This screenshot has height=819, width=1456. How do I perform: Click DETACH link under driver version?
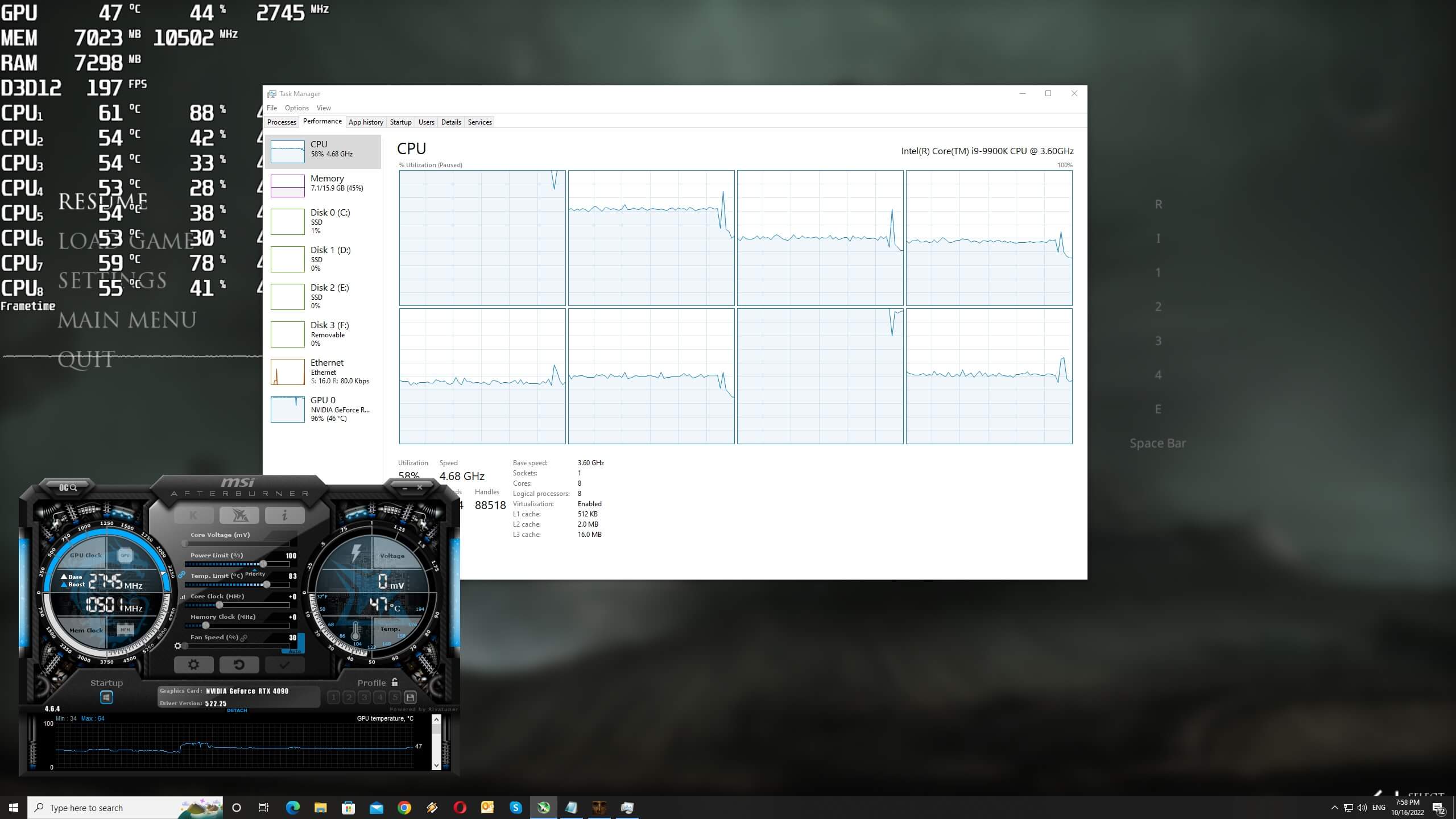click(237, 710)
